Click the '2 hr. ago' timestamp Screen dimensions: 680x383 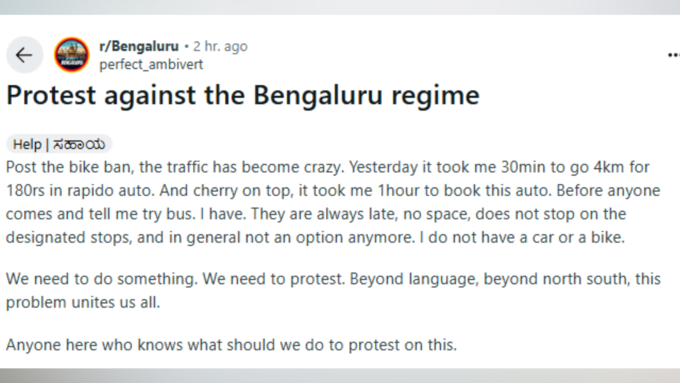[220, 46]
